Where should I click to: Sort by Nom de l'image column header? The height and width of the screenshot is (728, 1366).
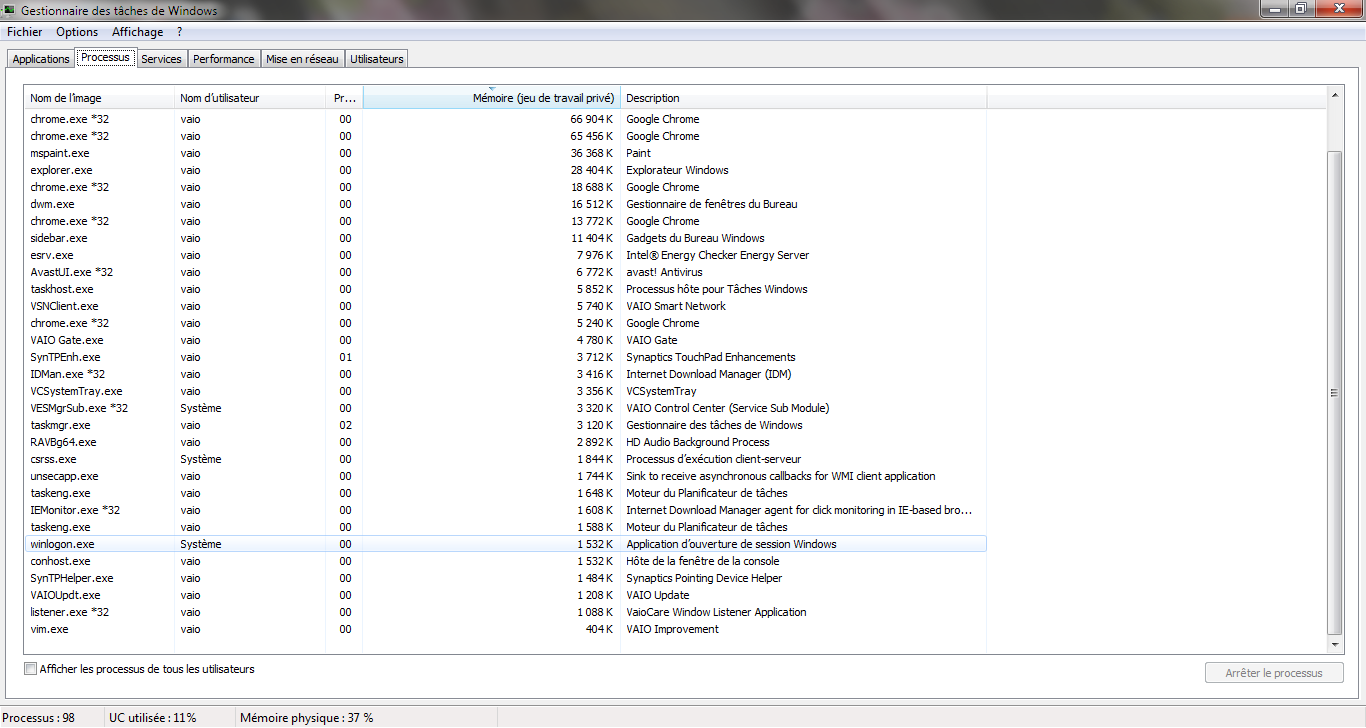click(99, 98)
